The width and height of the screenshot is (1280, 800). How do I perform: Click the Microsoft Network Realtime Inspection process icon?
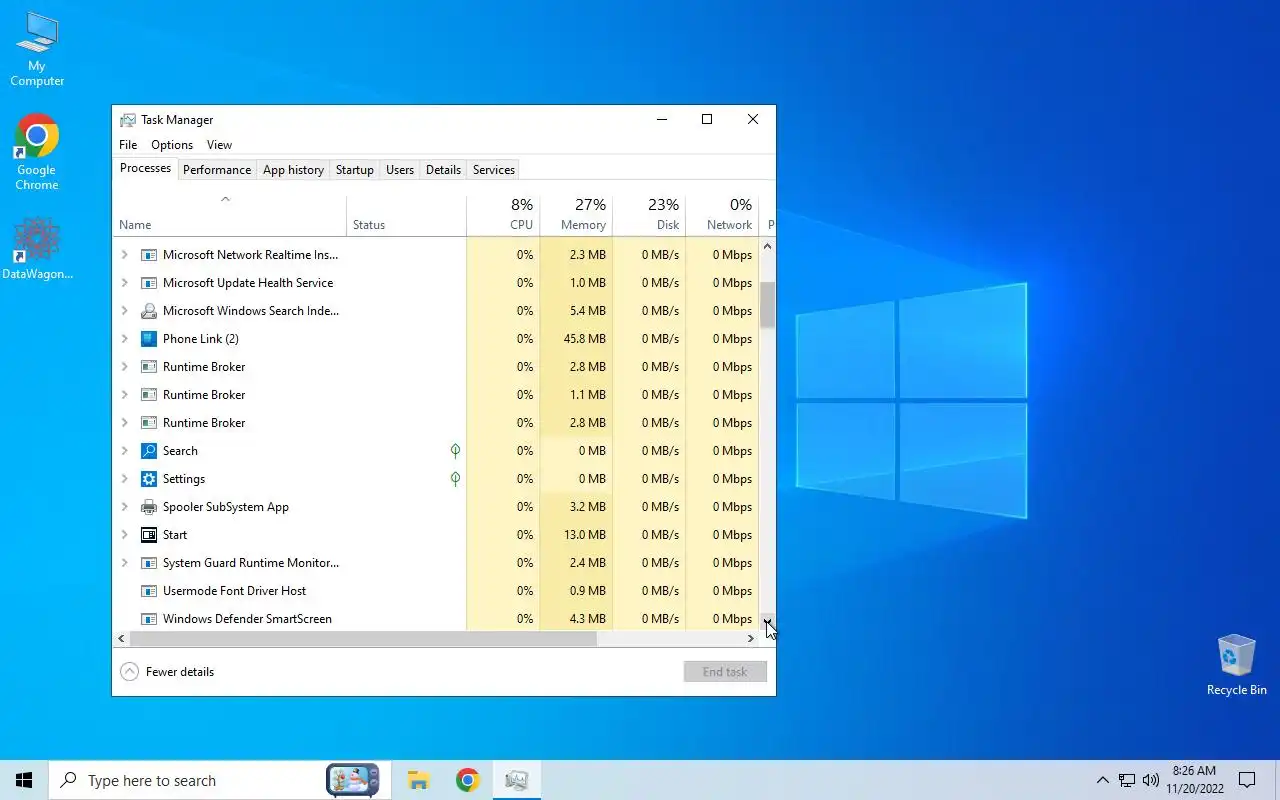click(x=149, y=255)
